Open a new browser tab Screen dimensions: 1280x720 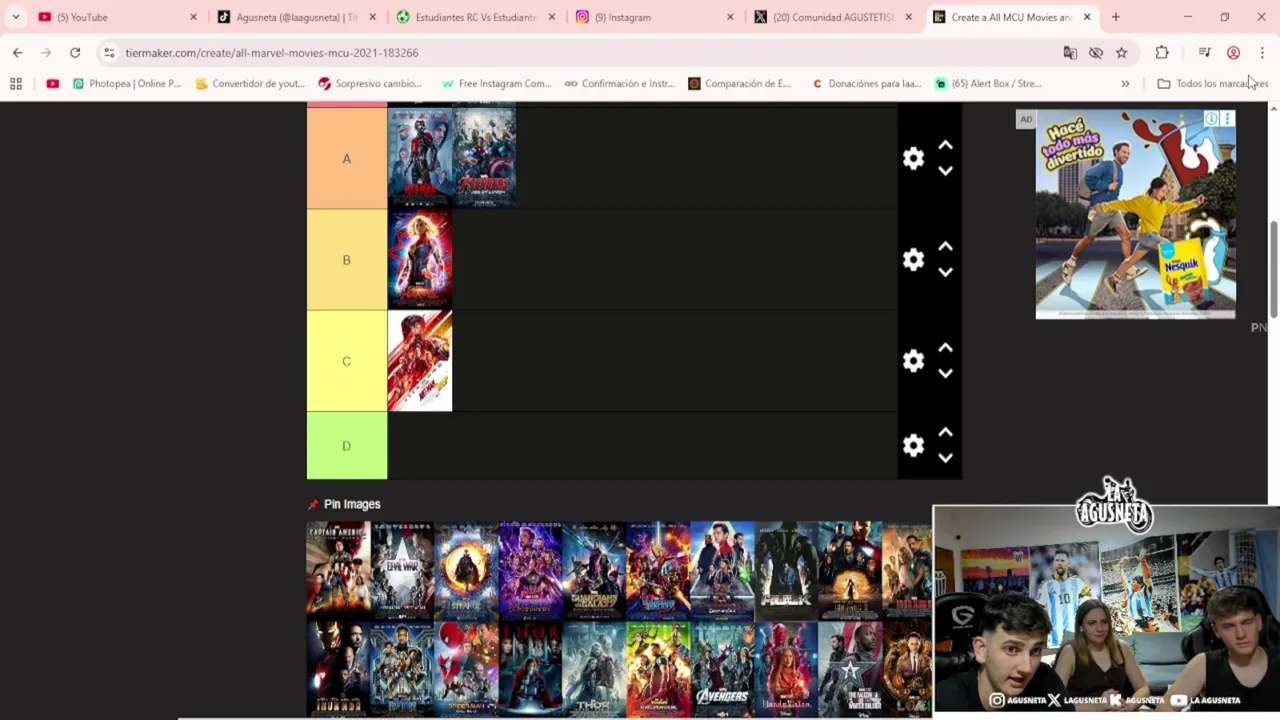pos(1116,17)
